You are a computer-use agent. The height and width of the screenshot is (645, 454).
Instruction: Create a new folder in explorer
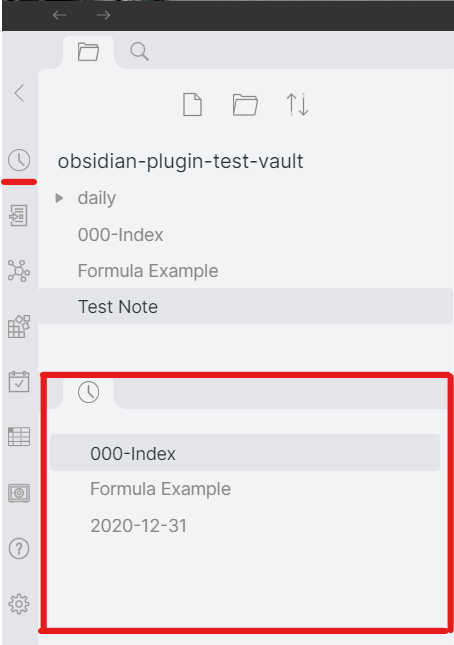click(x=245, y=104)
